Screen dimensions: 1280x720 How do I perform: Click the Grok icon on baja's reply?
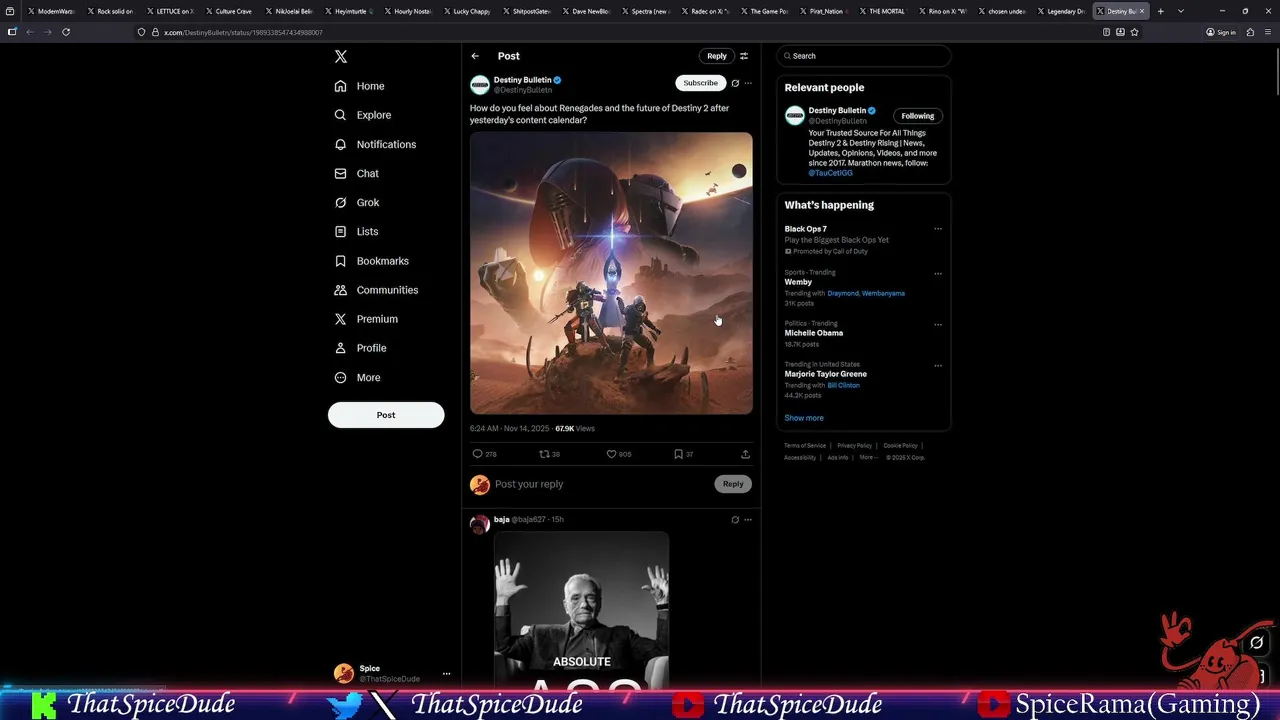(735, 520)
